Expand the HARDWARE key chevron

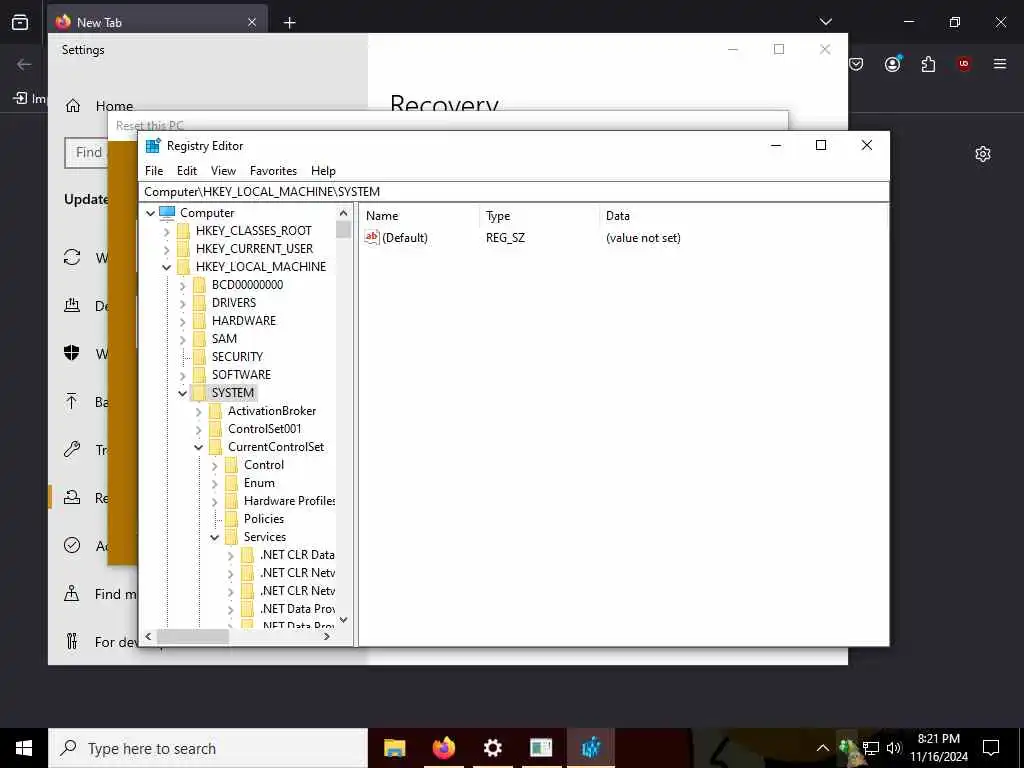coord(183,321)
